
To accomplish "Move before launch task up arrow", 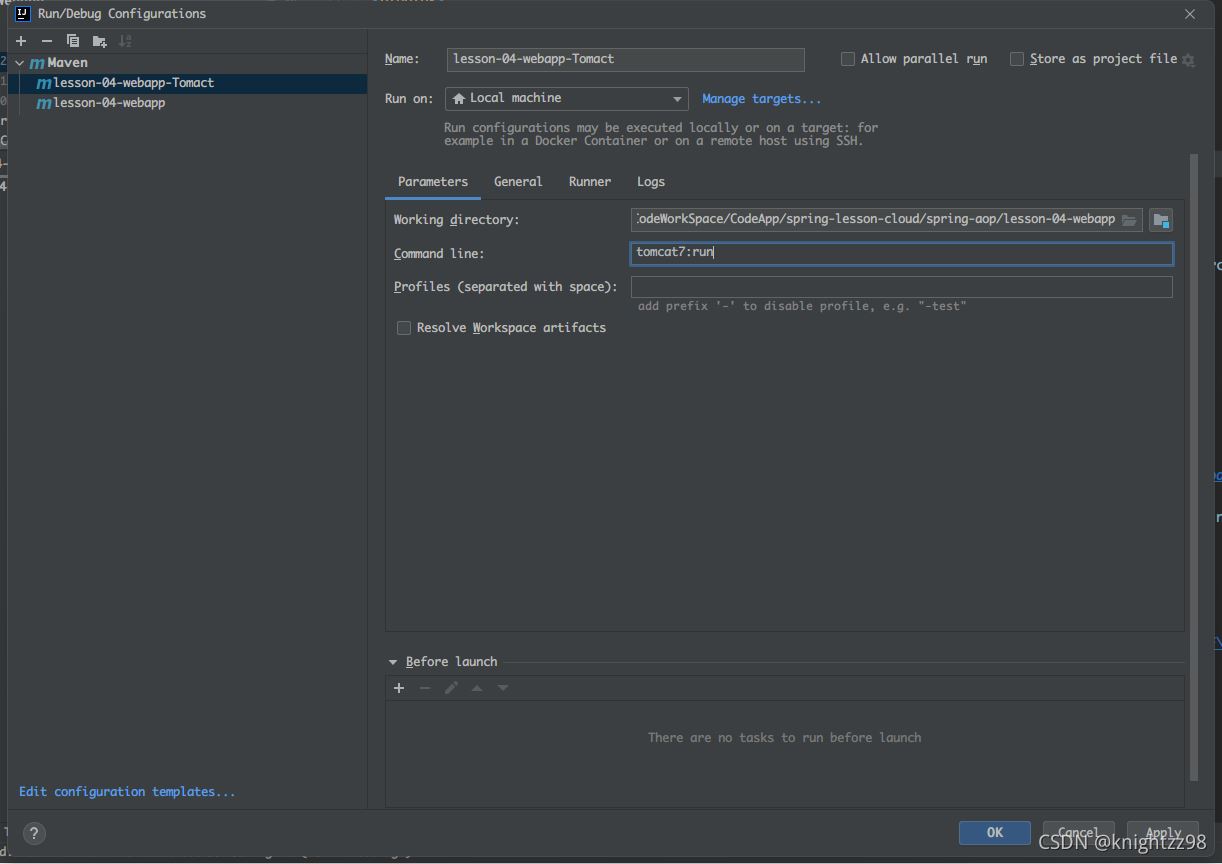I will [477, 688].
